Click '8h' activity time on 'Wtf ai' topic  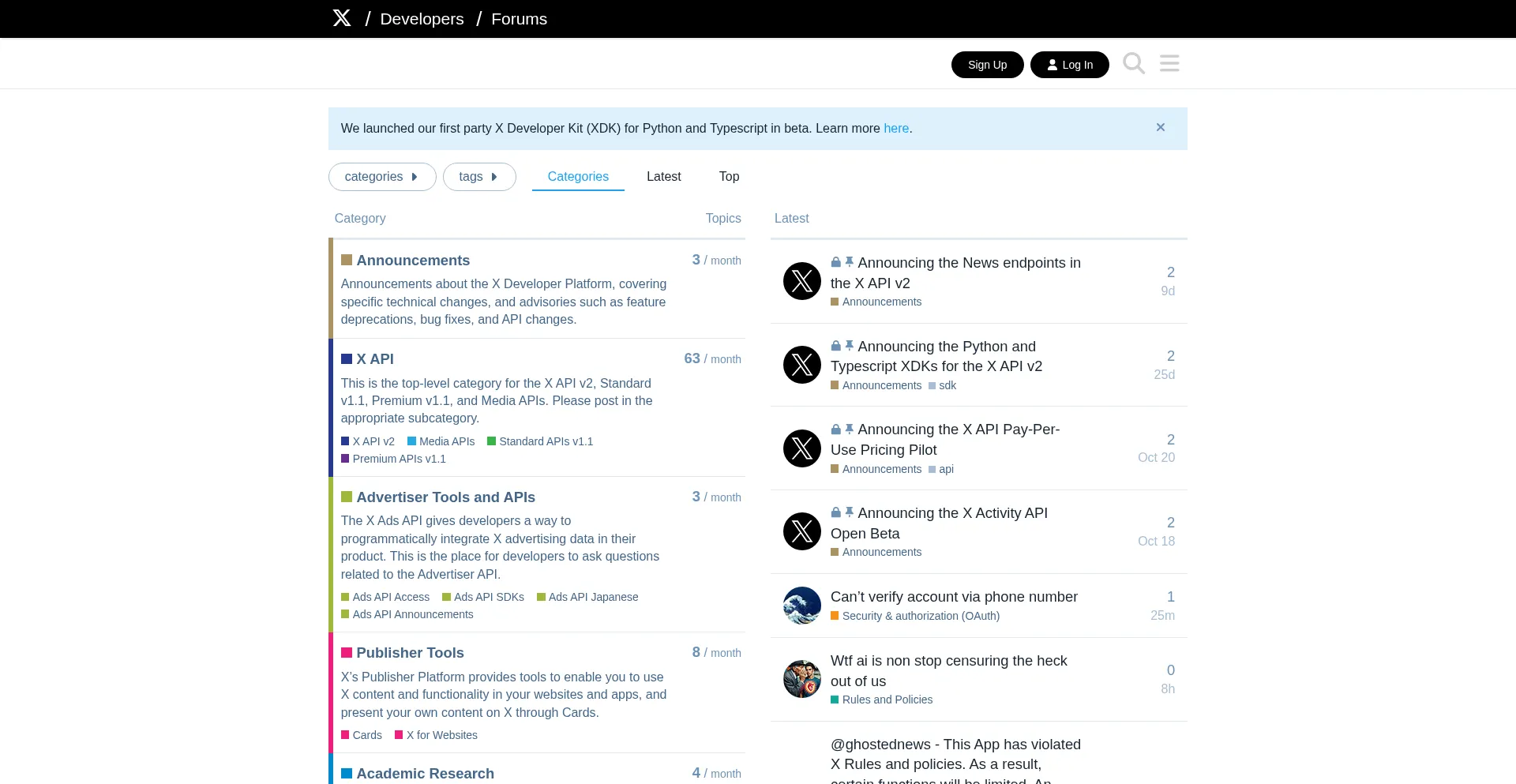click(1168, 688)
